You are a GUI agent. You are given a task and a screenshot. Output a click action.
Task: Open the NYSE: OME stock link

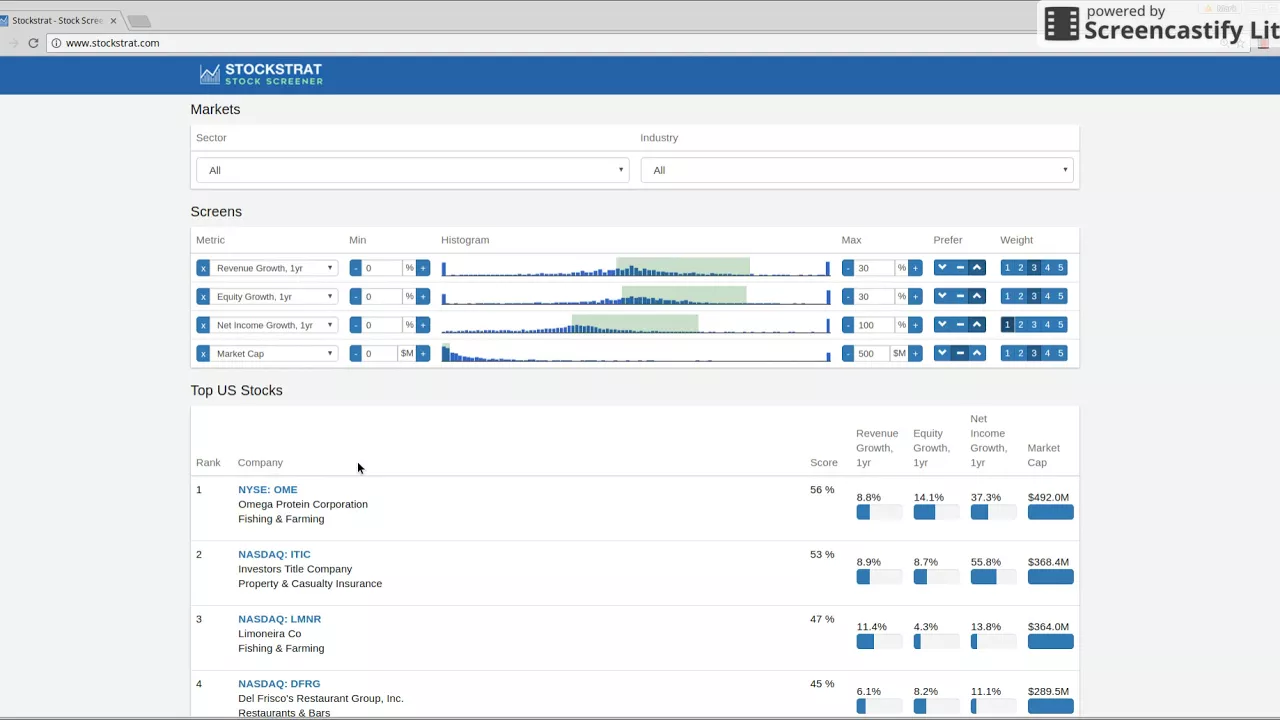[267, 490]
